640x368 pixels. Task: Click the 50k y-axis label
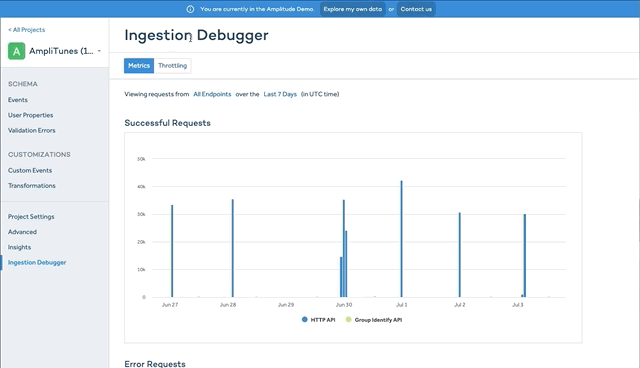pos(141,159)
